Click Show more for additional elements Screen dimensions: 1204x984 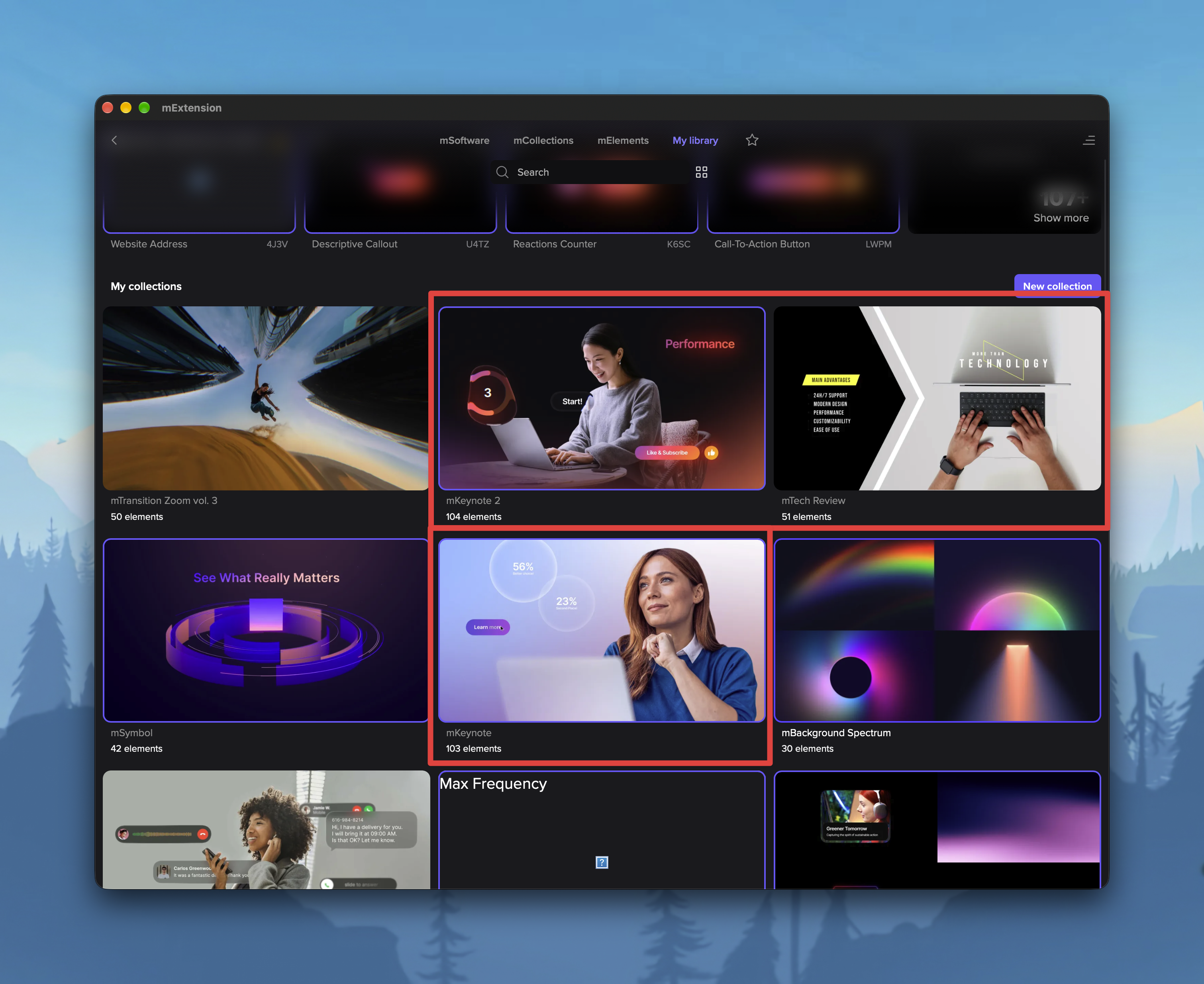click(1061, 218)
